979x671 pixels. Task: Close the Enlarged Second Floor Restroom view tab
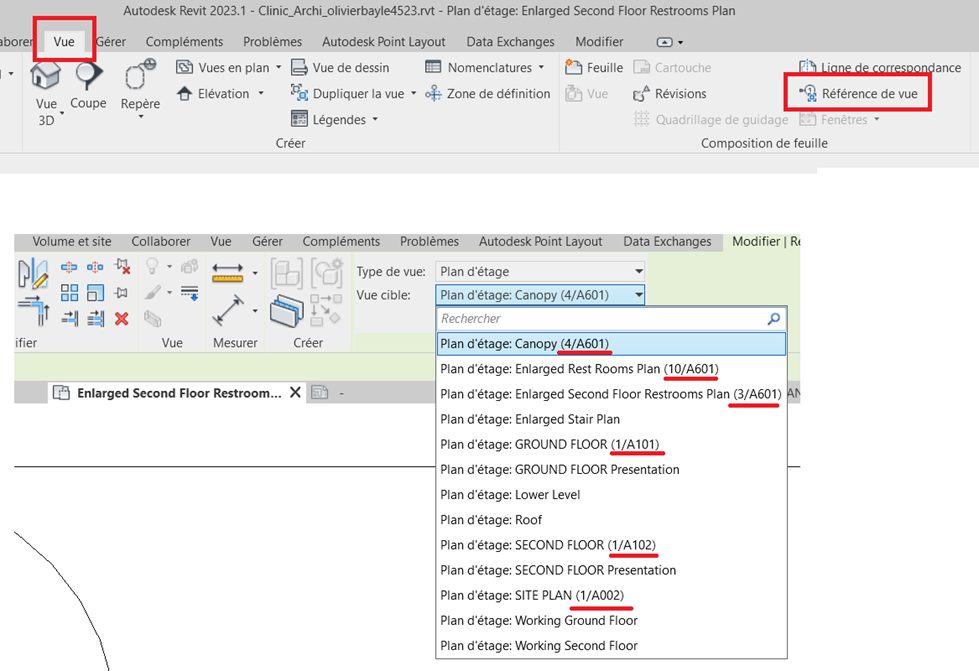point(295,393)
